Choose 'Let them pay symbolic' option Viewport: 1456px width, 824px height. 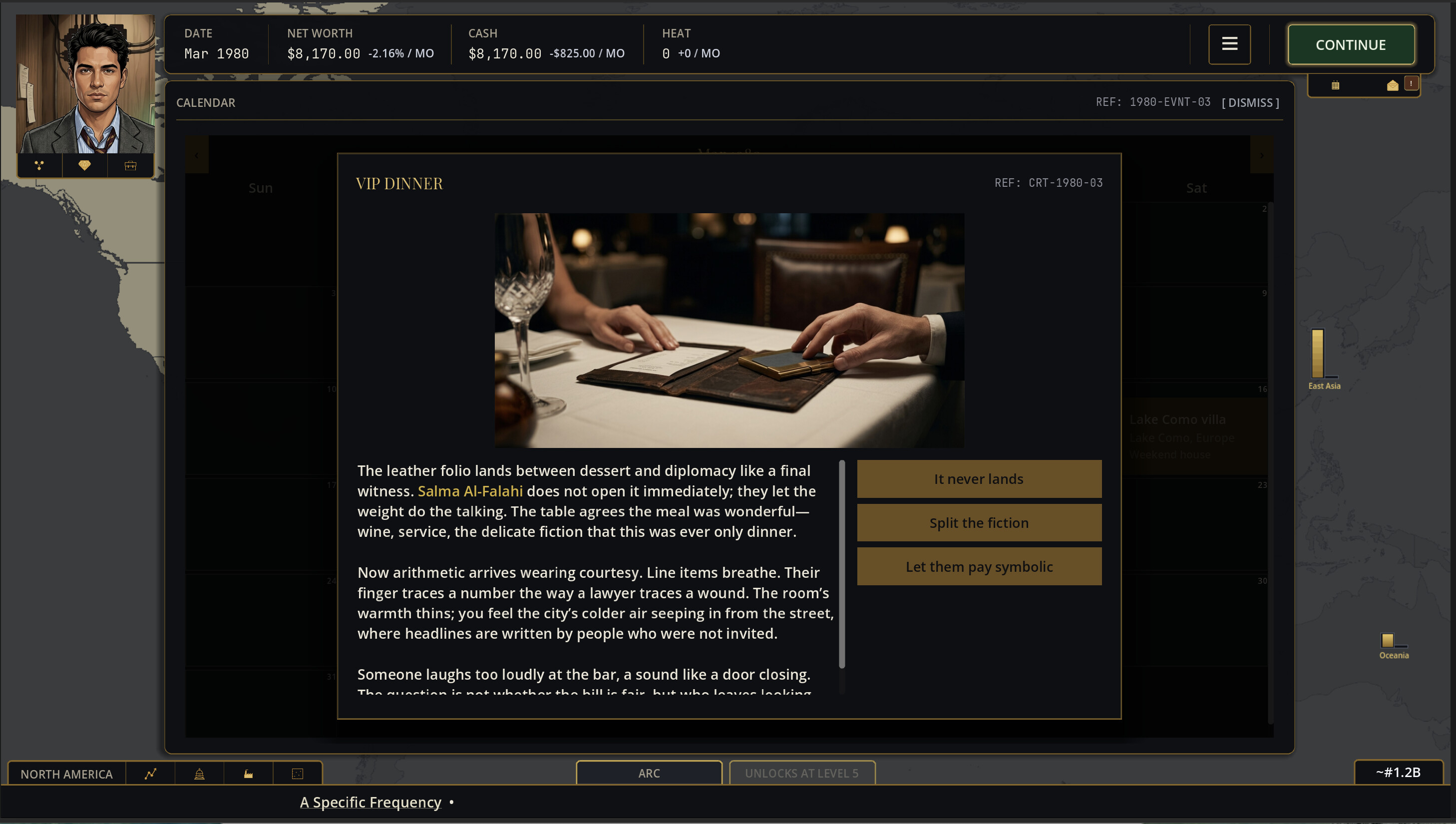click(979, 566)
